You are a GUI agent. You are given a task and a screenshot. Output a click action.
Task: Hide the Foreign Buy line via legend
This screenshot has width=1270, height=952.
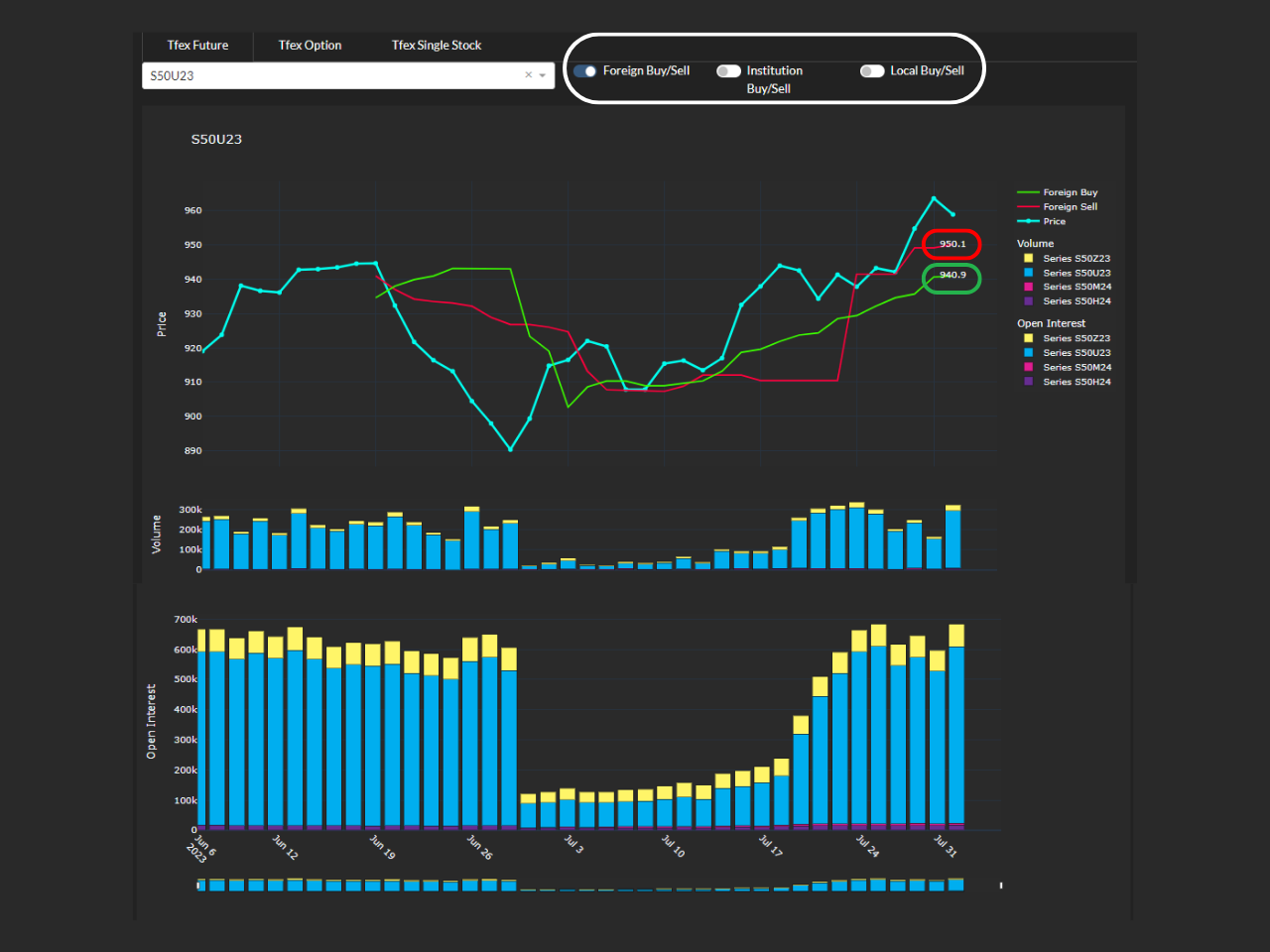click(x=1058, y=192)
